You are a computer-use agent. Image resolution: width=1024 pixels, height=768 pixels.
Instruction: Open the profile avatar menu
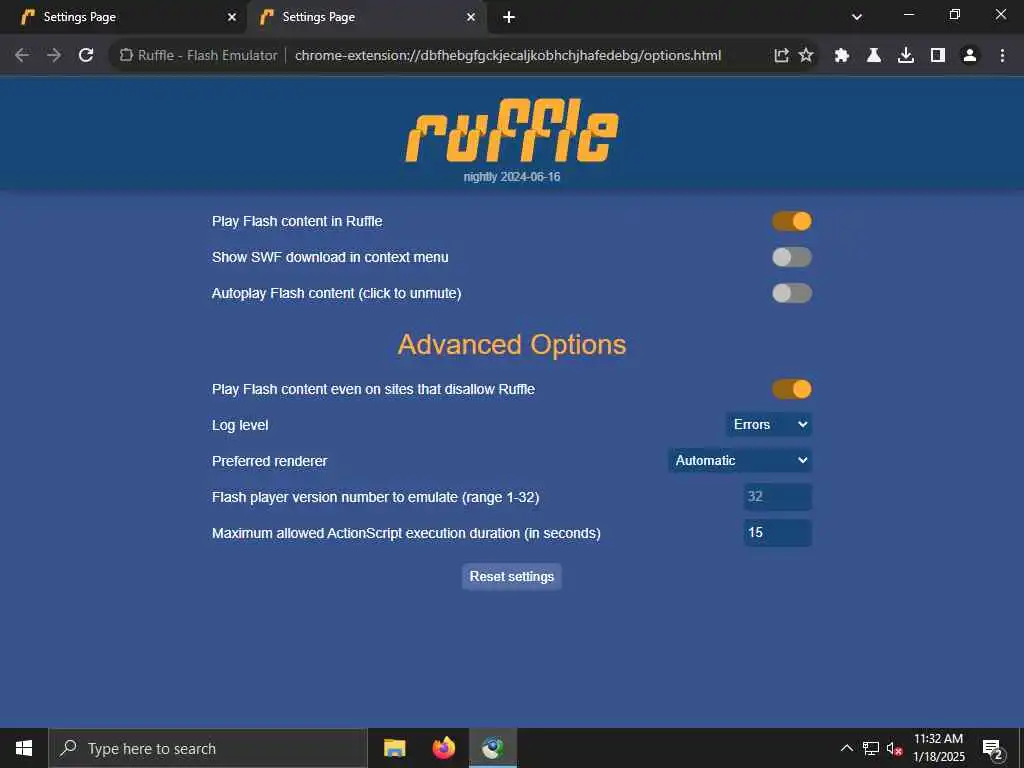tap(970, 56)
